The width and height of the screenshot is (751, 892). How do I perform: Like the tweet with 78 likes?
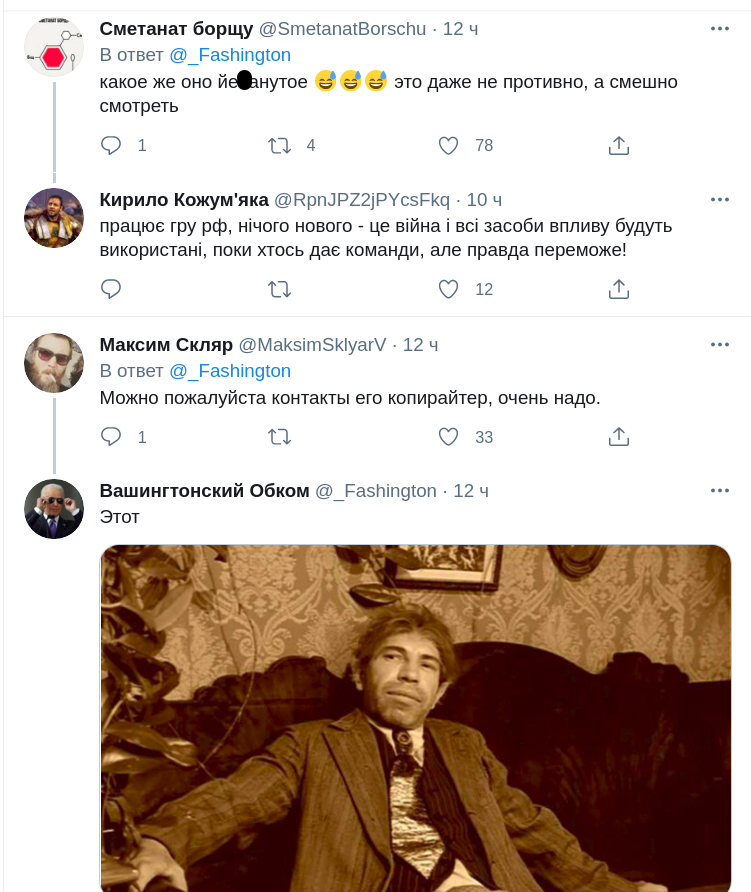[449, 145]
